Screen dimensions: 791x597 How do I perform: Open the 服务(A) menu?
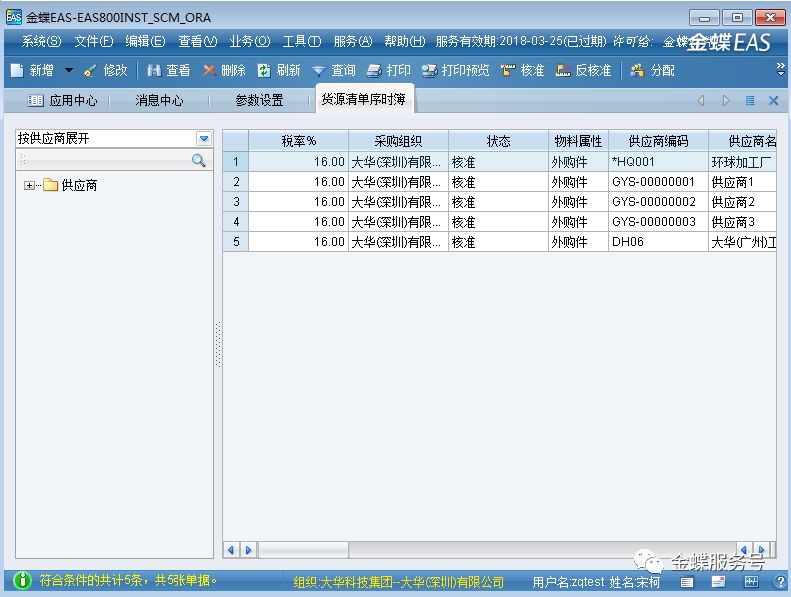coord(353,41)
